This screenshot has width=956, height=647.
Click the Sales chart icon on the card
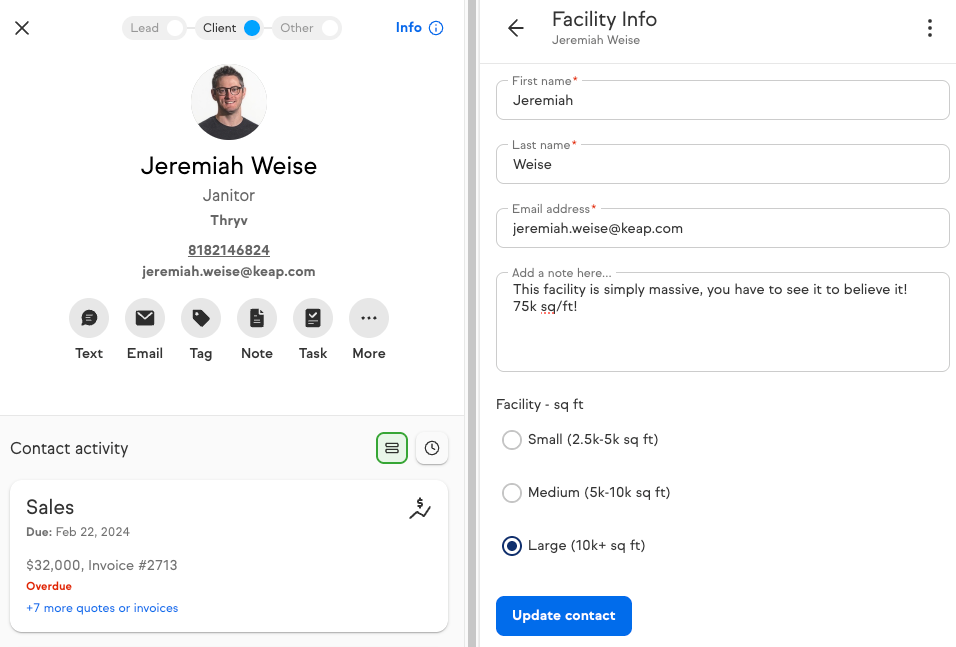[x=419, y=509]
